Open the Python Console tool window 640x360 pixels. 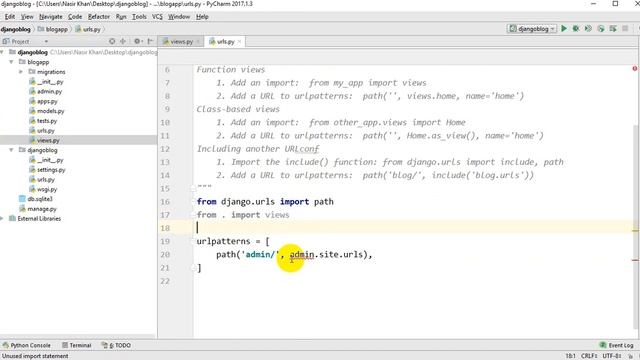pos(27,345)
